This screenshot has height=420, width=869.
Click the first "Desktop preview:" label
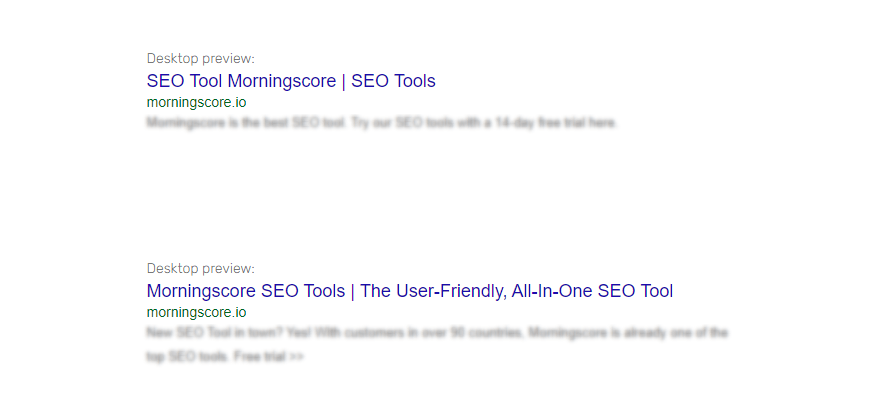(x=200, y=58)
